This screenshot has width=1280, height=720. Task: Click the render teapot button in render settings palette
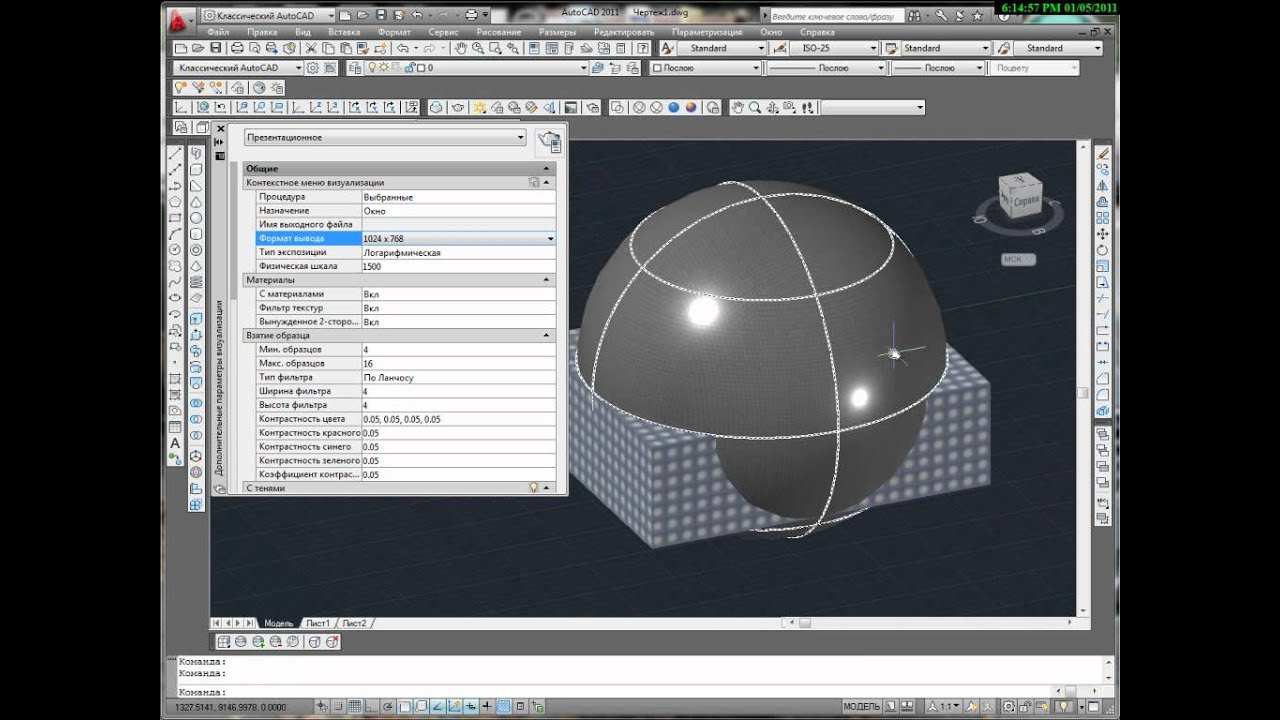tap(549, 141)
